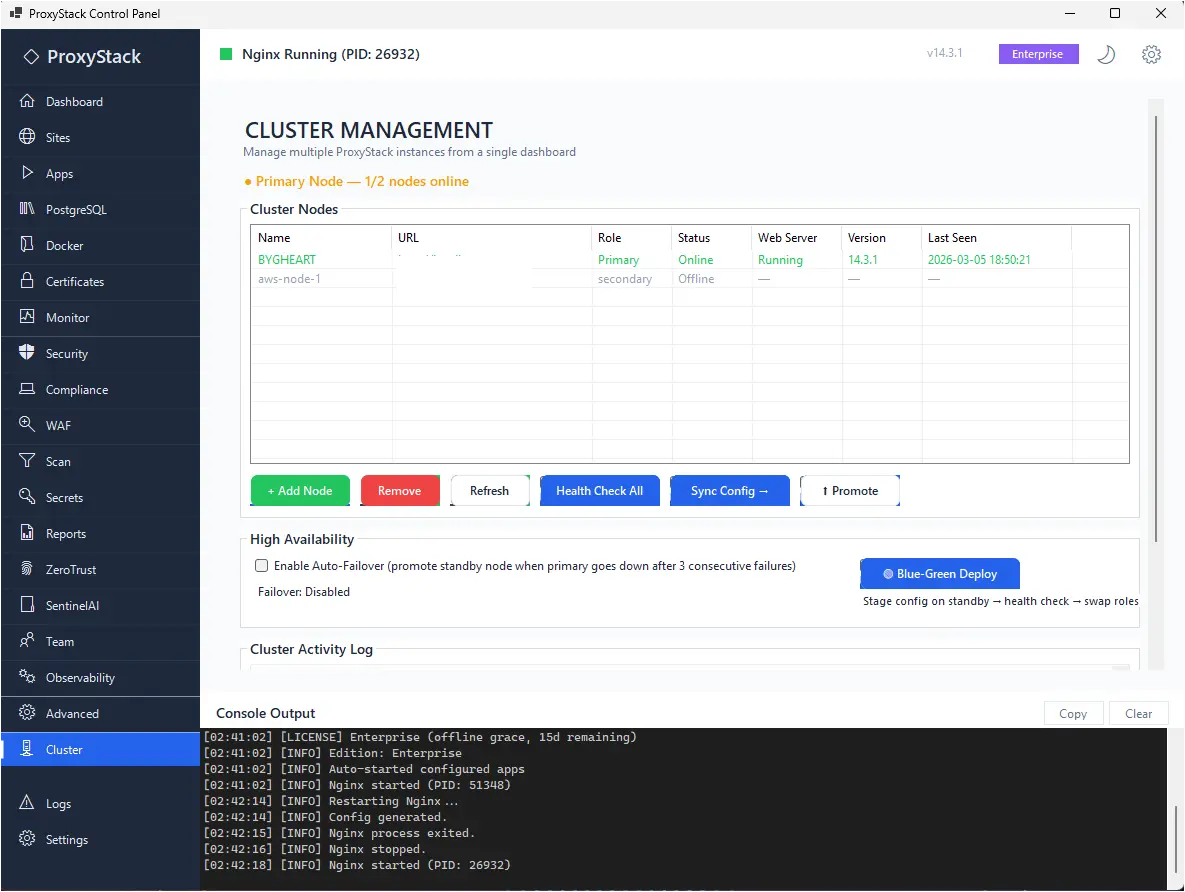Click the sidebar Settings gear icon
The image size is (1185, 892).
(27, 838)
